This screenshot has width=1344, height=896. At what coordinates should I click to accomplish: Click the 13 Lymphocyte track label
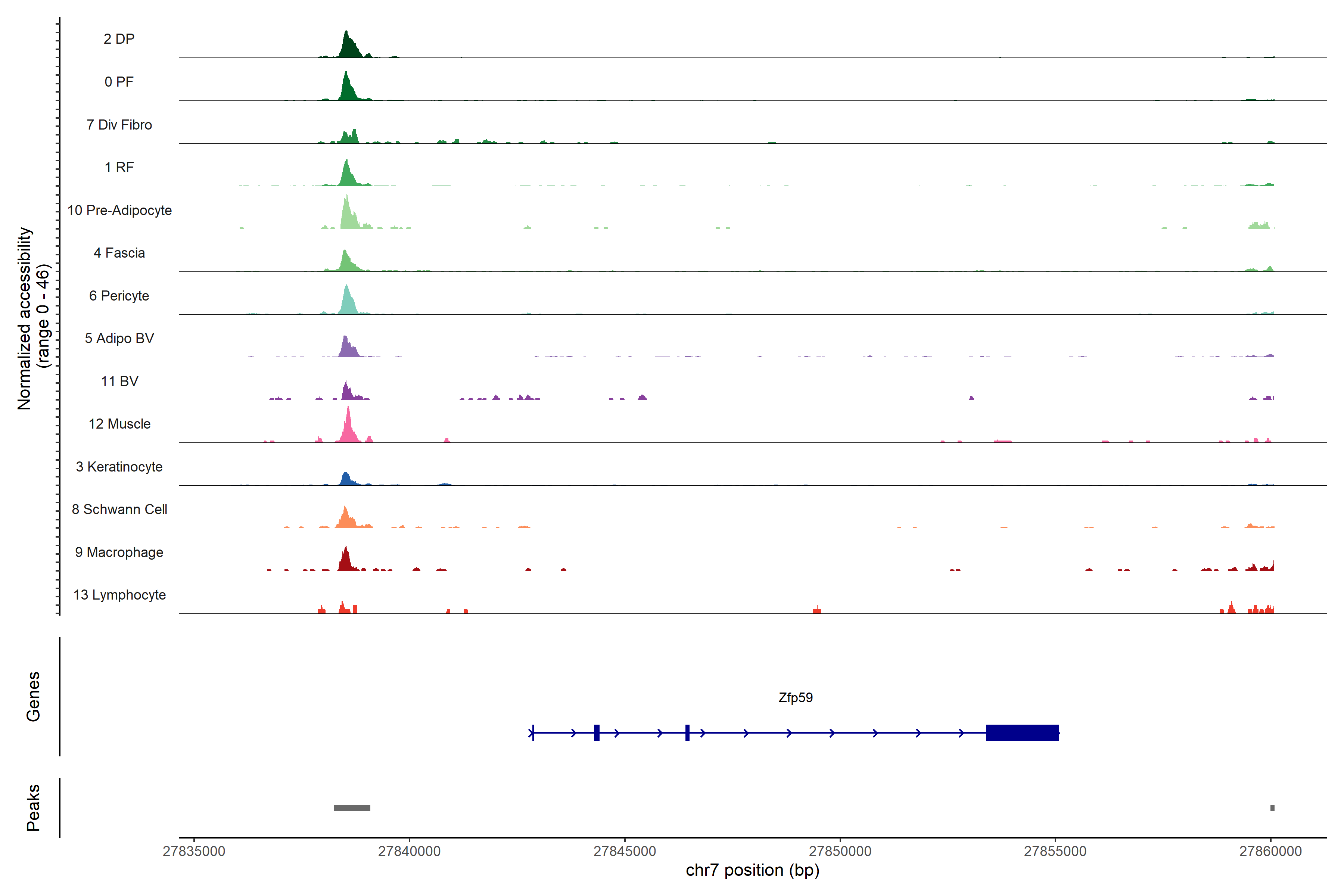(x=119, y=595)
